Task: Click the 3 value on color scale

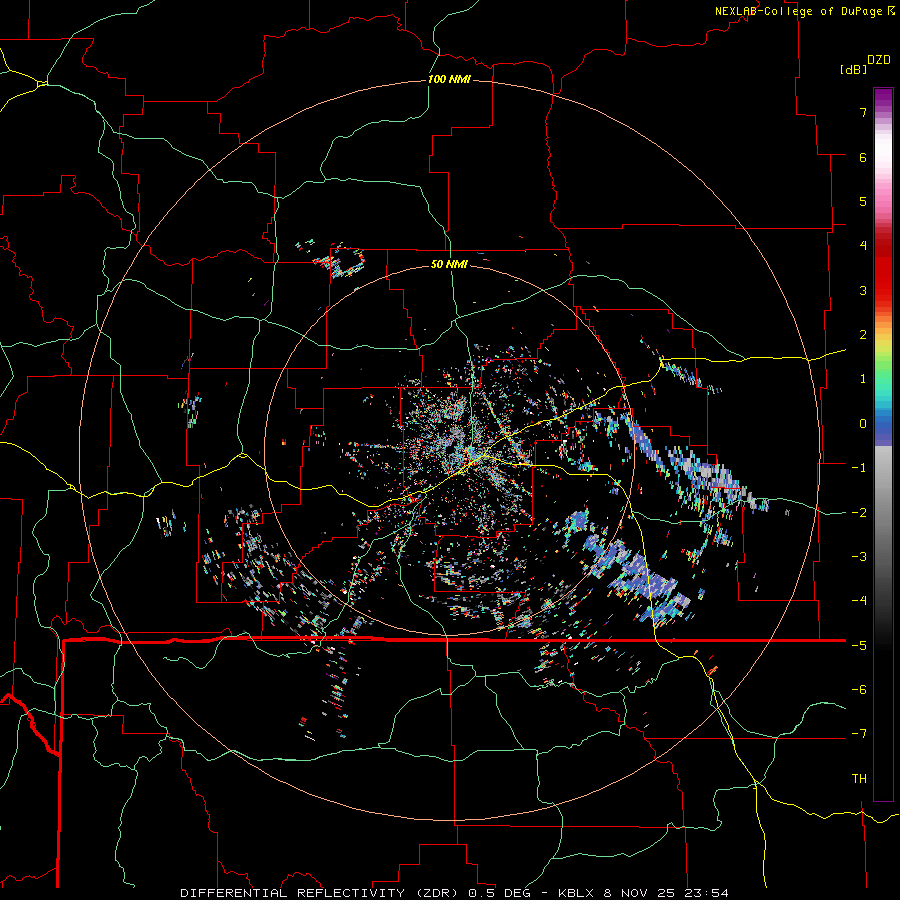Action: tap(863, 290)
